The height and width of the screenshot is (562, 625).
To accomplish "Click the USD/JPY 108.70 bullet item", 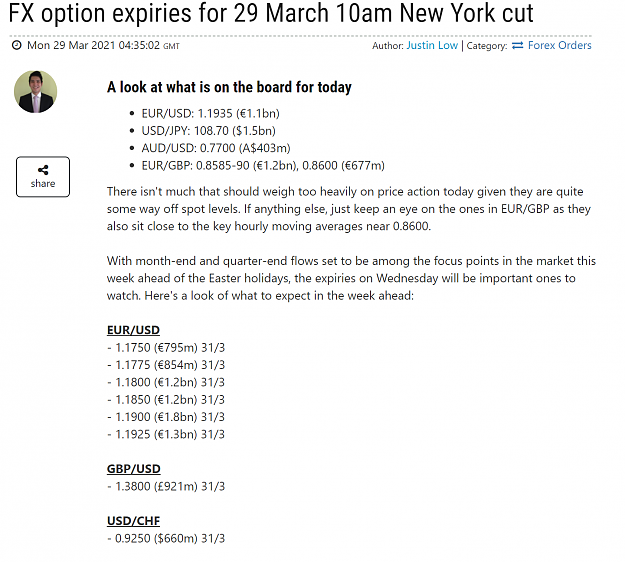I will pyautogui.click(x=208, y=131).
